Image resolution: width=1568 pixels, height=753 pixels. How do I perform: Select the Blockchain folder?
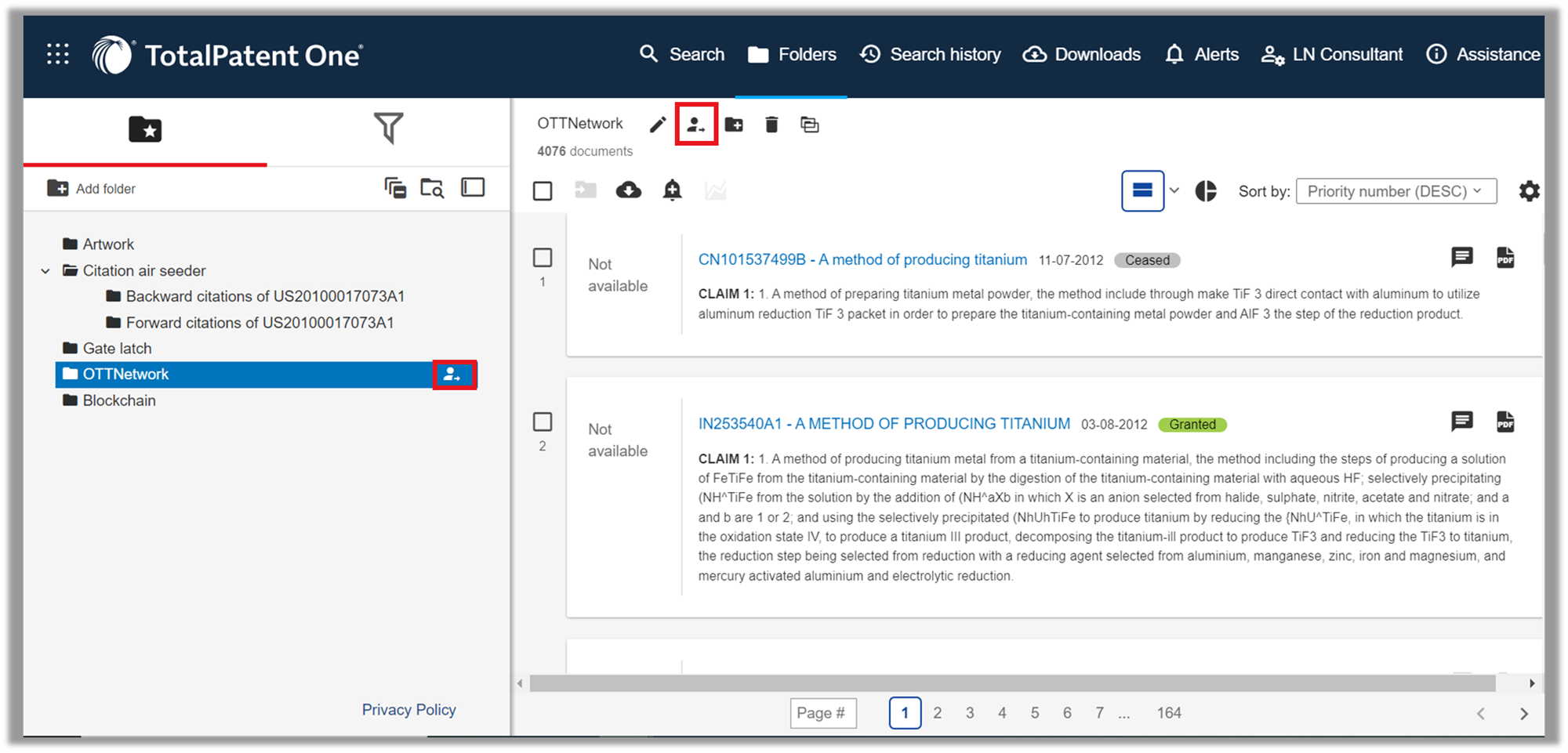(109, 400)
